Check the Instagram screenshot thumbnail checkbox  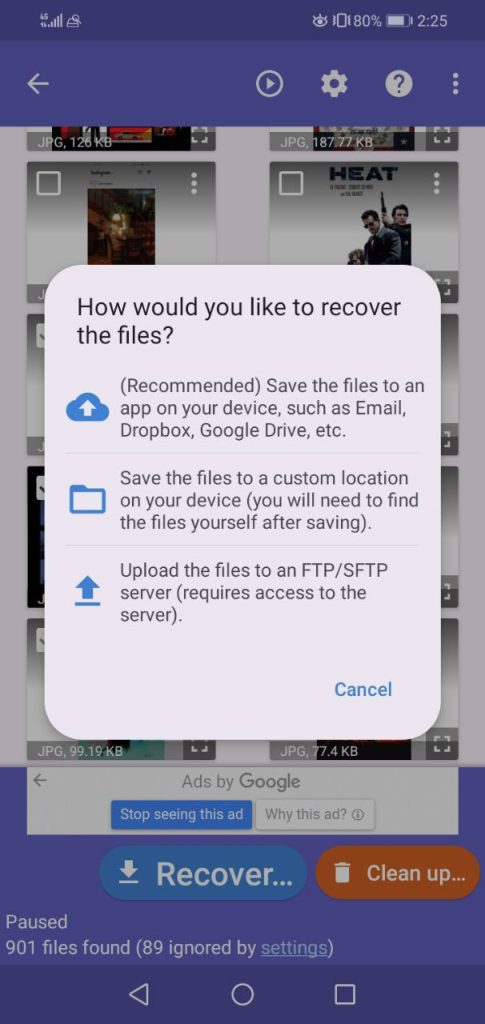pyautogui.click(x=48, y=184)
